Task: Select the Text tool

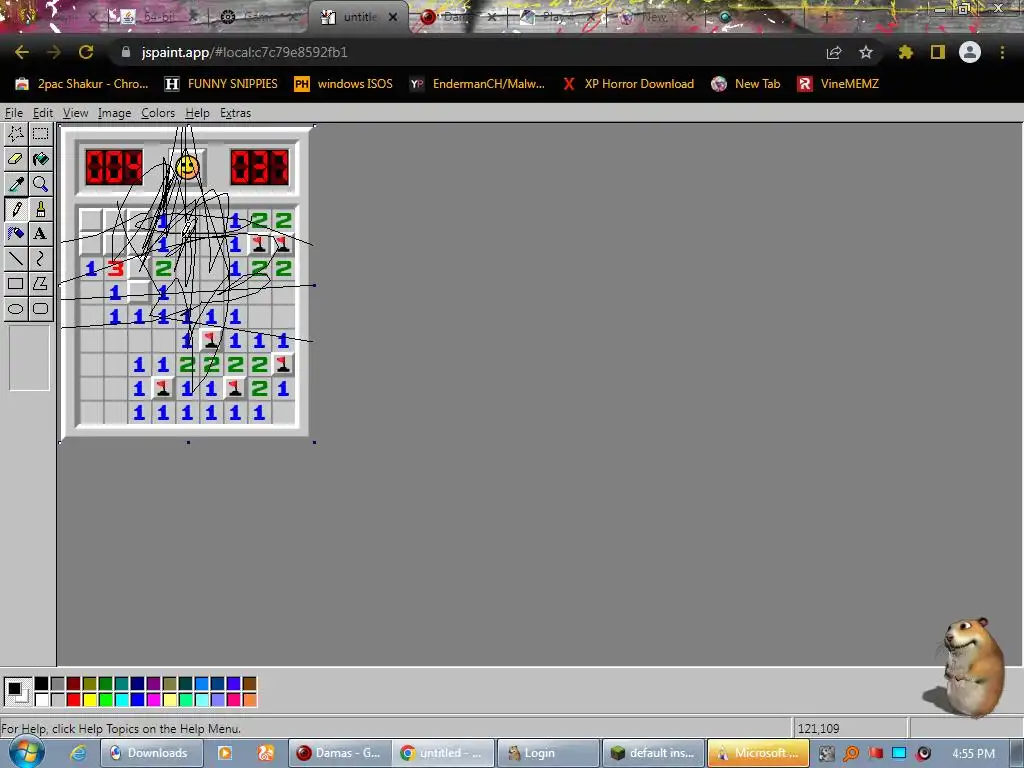Action: (40, 234)
